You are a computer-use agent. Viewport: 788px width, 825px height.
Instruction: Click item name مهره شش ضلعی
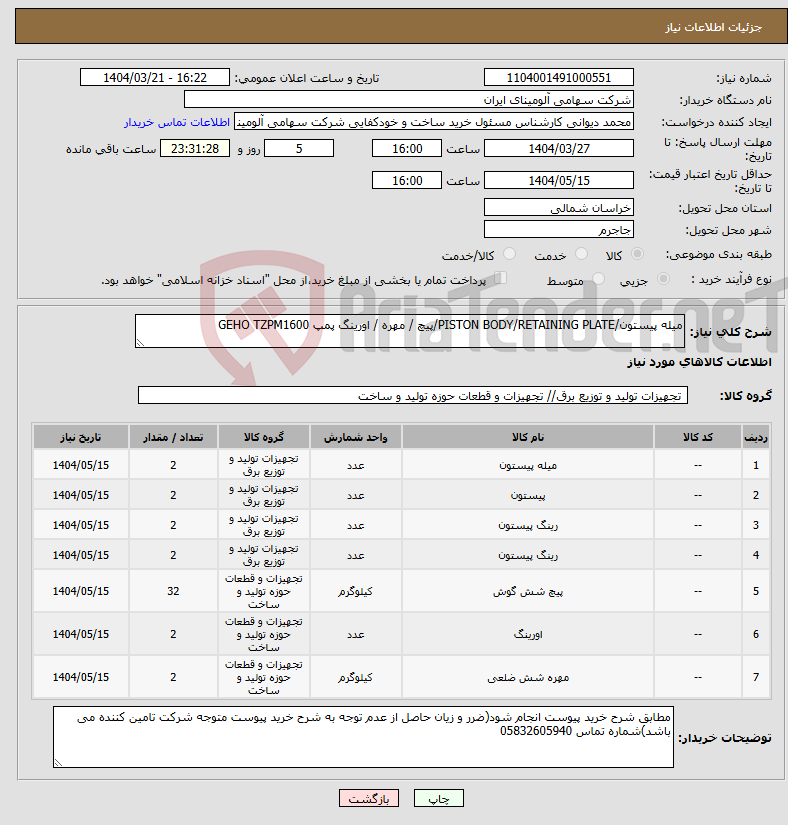click(528, 678)
